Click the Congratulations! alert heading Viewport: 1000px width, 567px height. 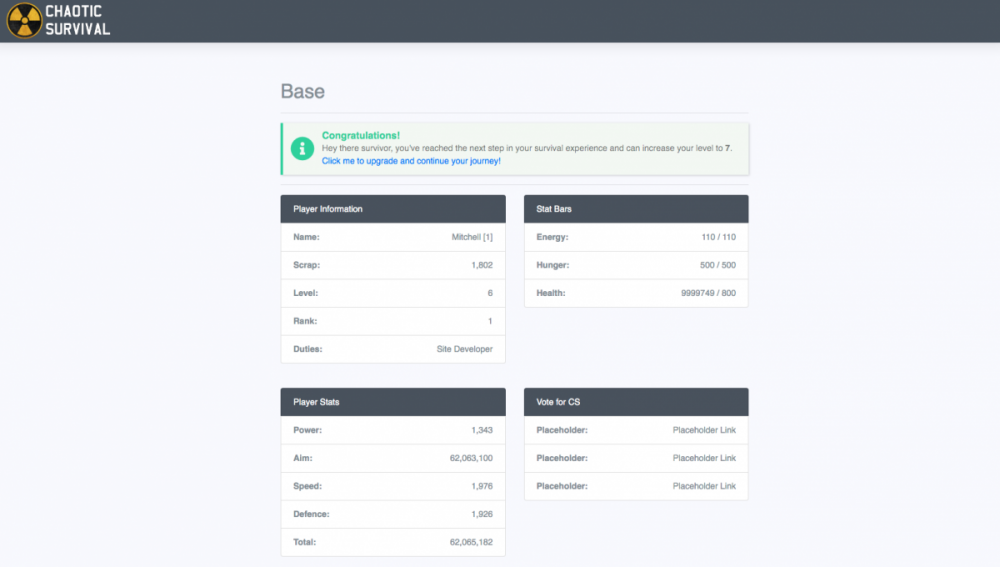[x=361, y=135]
